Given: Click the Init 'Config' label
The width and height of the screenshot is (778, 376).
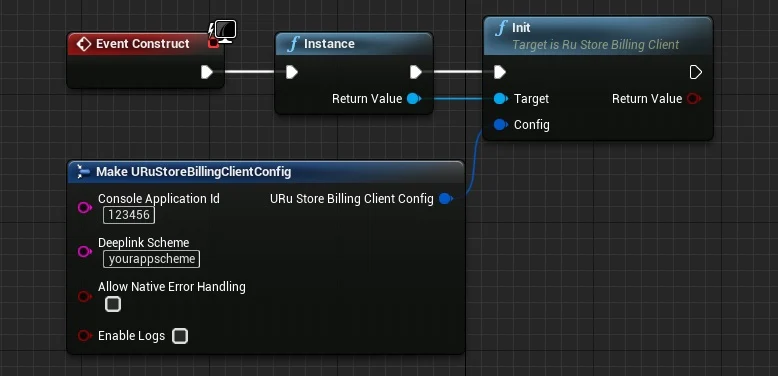Looking at the screenshot, I should point(531,125).
